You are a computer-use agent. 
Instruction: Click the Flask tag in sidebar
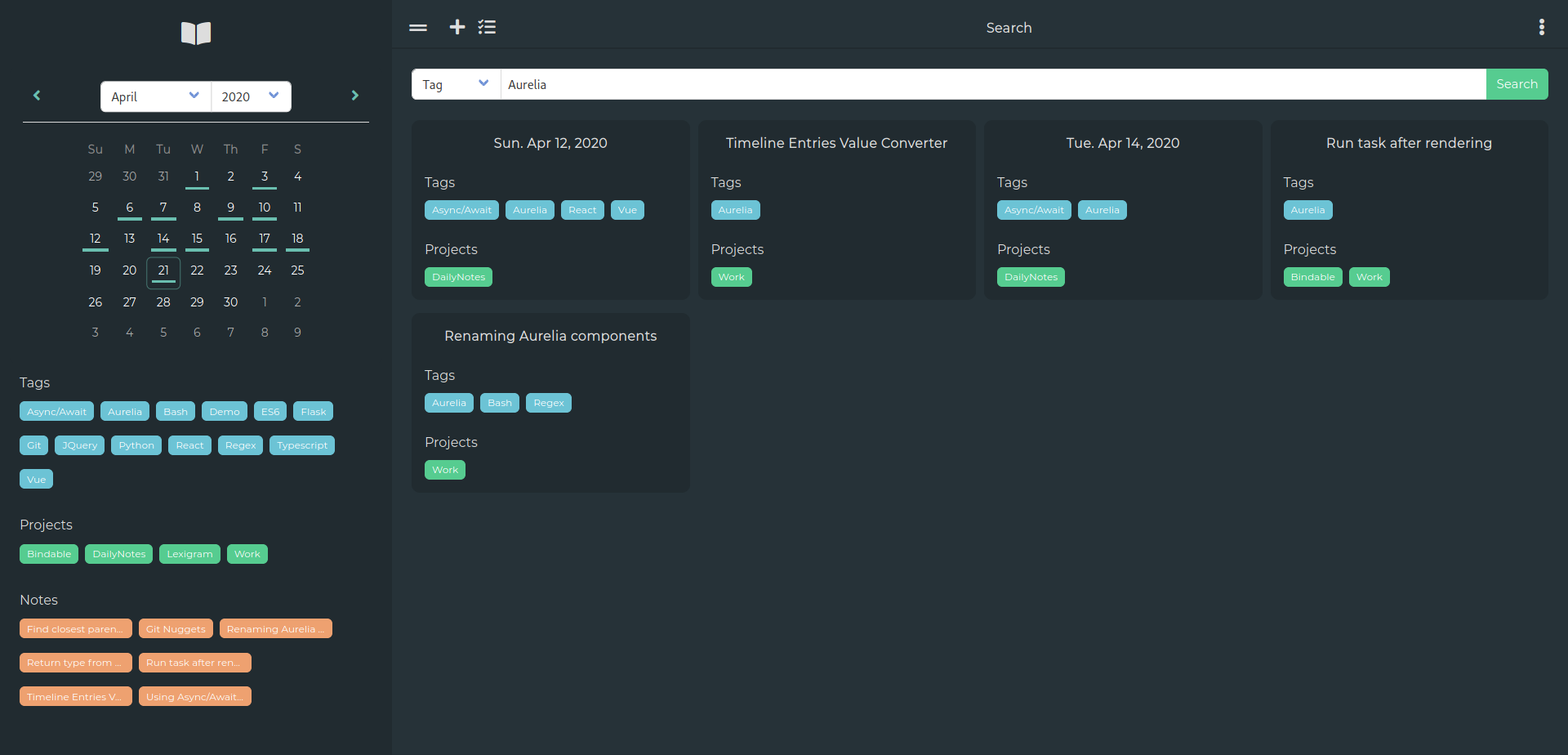(x=314, y=412)
